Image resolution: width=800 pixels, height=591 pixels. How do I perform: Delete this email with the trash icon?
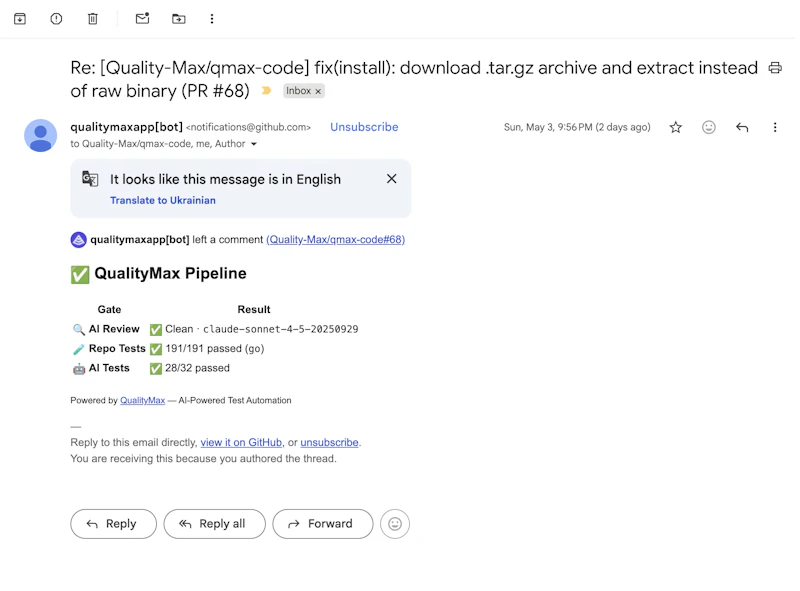(x=92, y=19)
